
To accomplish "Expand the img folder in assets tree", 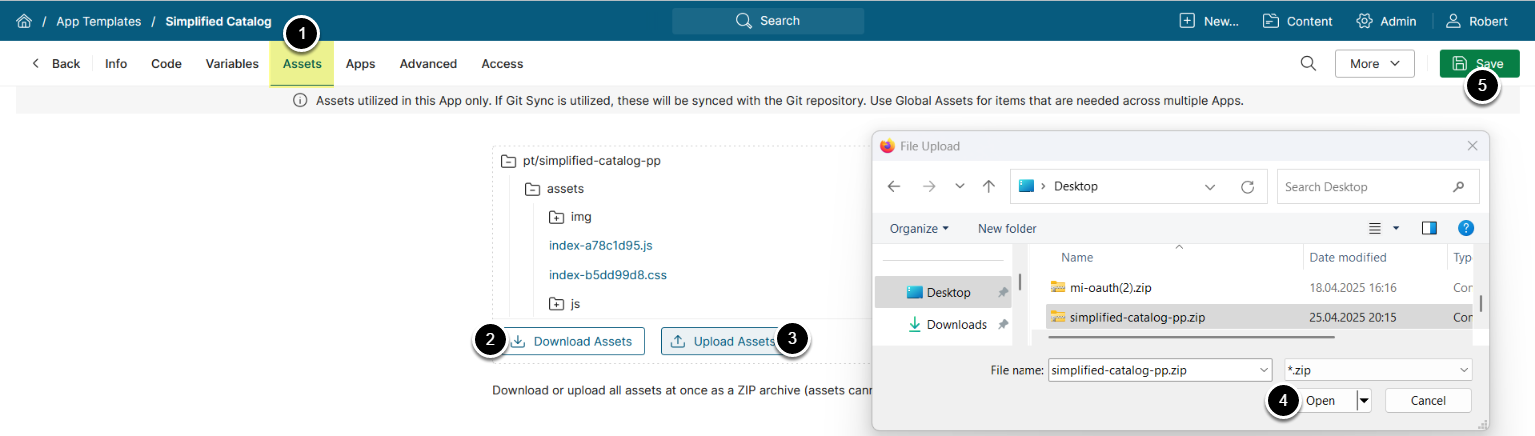I will tap(557, 217).
